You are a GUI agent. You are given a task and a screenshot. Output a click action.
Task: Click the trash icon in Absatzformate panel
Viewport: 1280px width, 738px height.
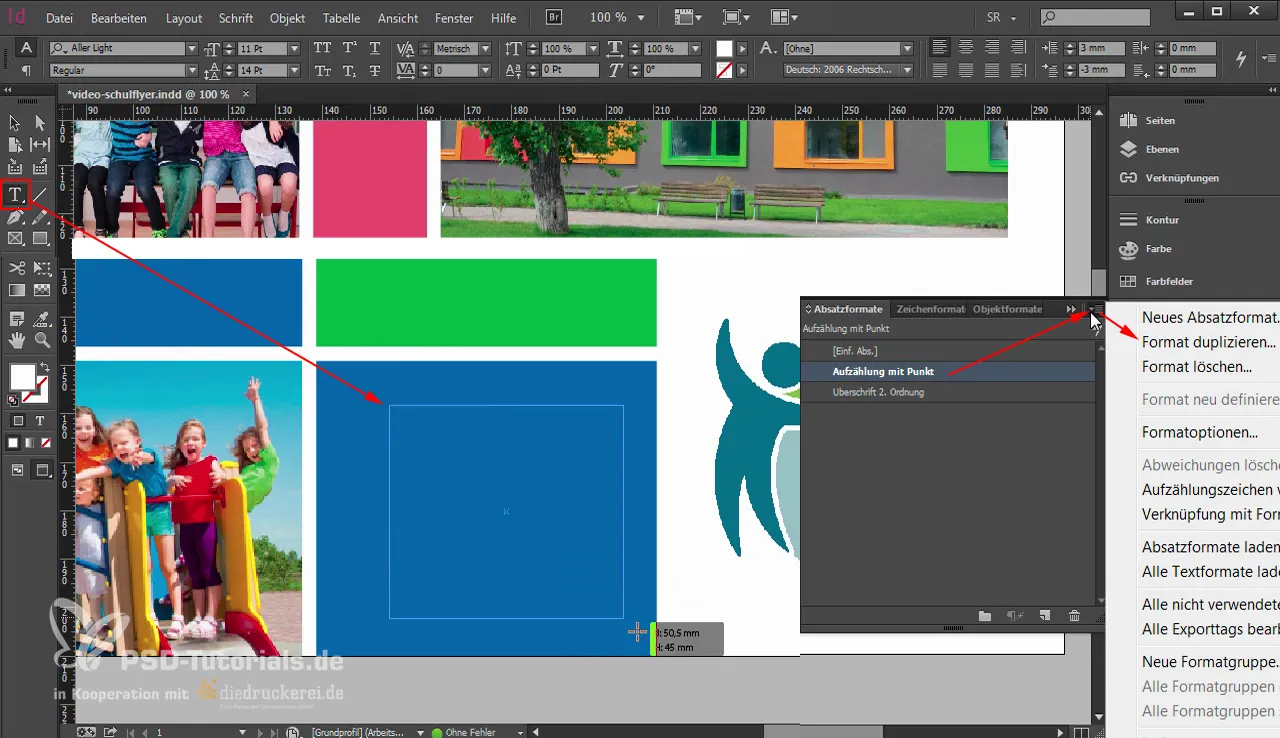tap(1074, 616)
